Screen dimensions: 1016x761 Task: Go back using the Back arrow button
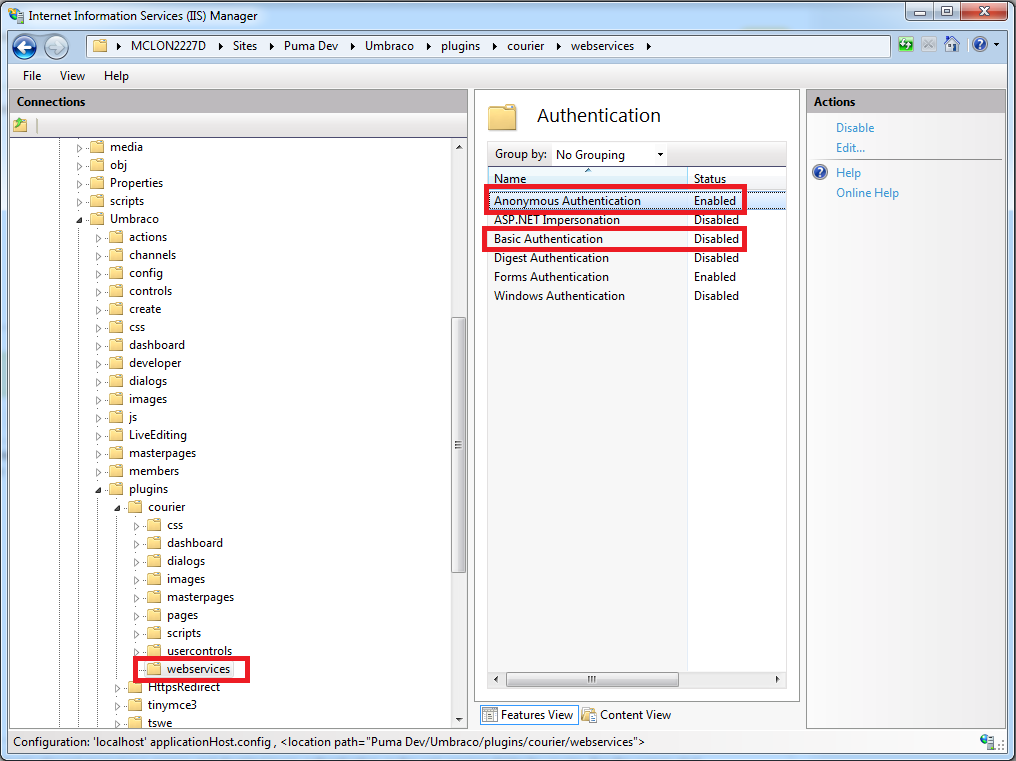[x=25, y=47]
